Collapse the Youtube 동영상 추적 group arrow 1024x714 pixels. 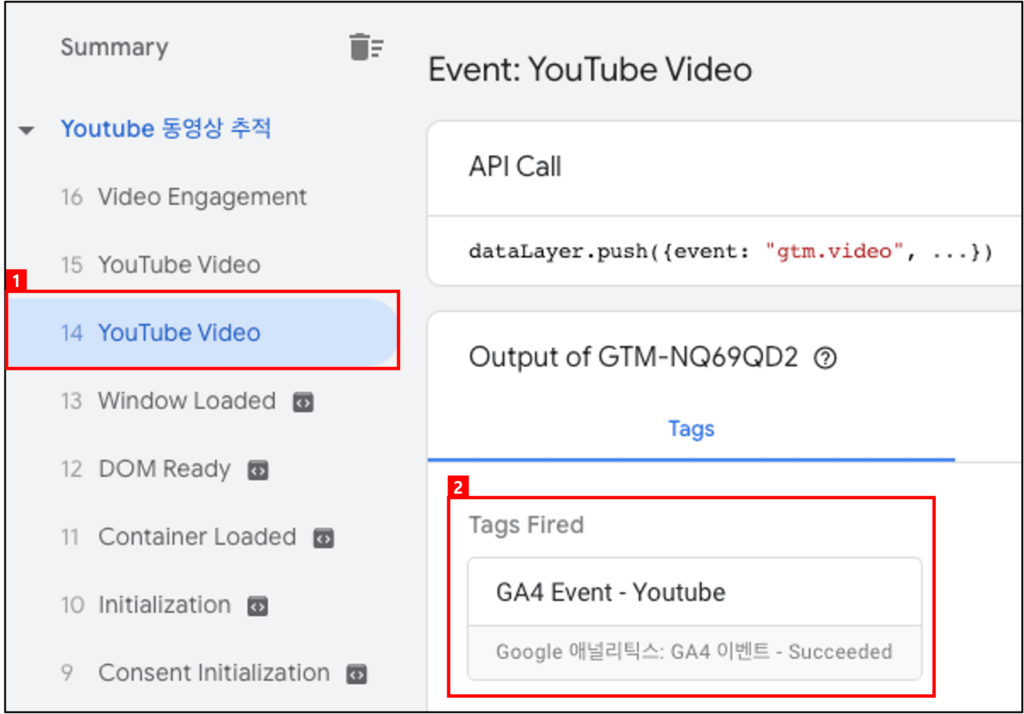26,130
